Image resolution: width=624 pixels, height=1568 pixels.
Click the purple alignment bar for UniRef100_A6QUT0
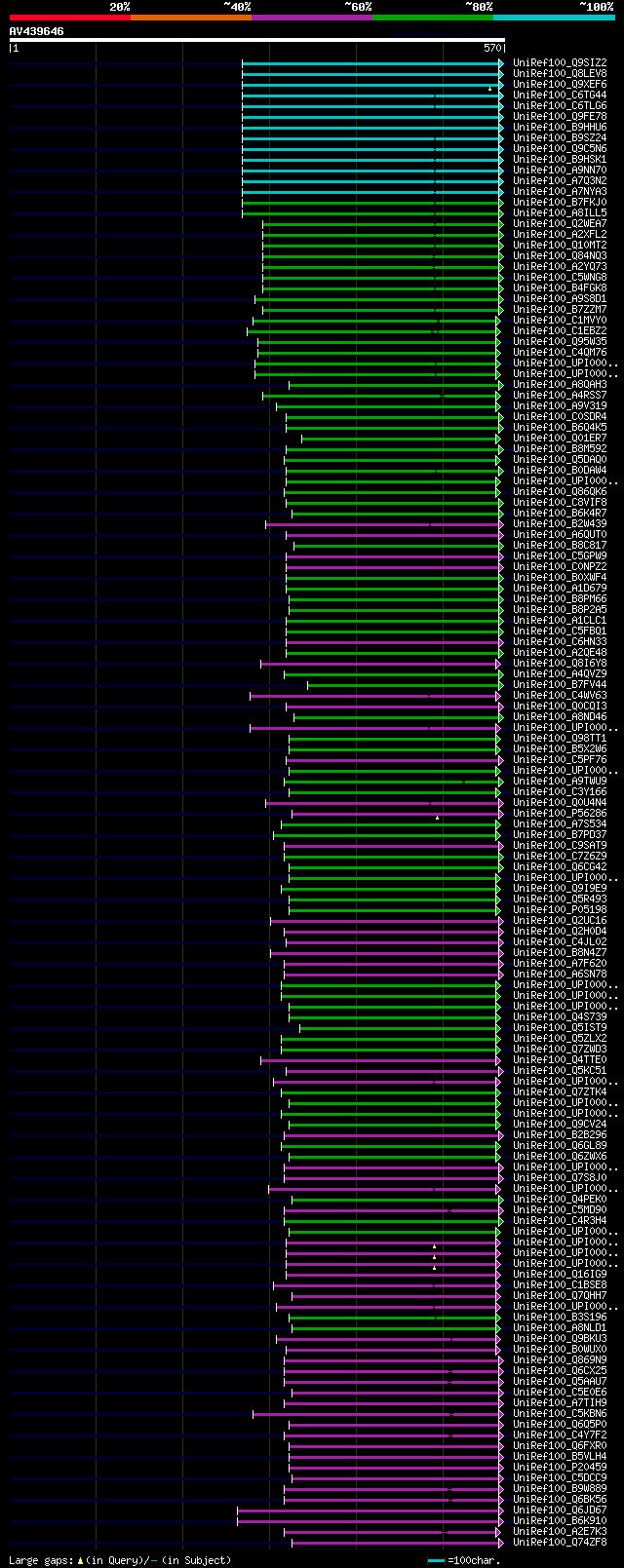pyautogui.click(x=395, y=535)
